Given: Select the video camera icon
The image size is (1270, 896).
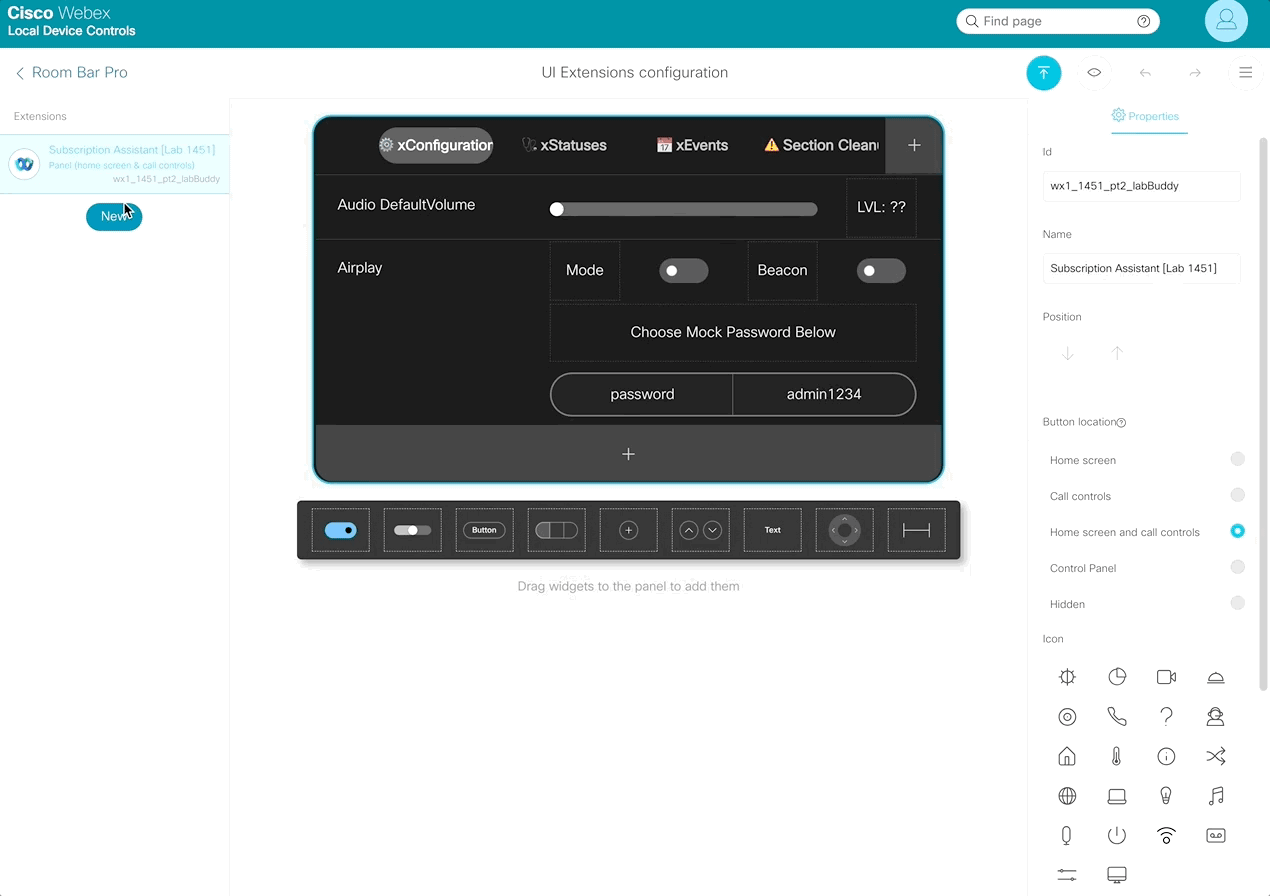Looking at the screenshot, I should tap(1166, 677).
